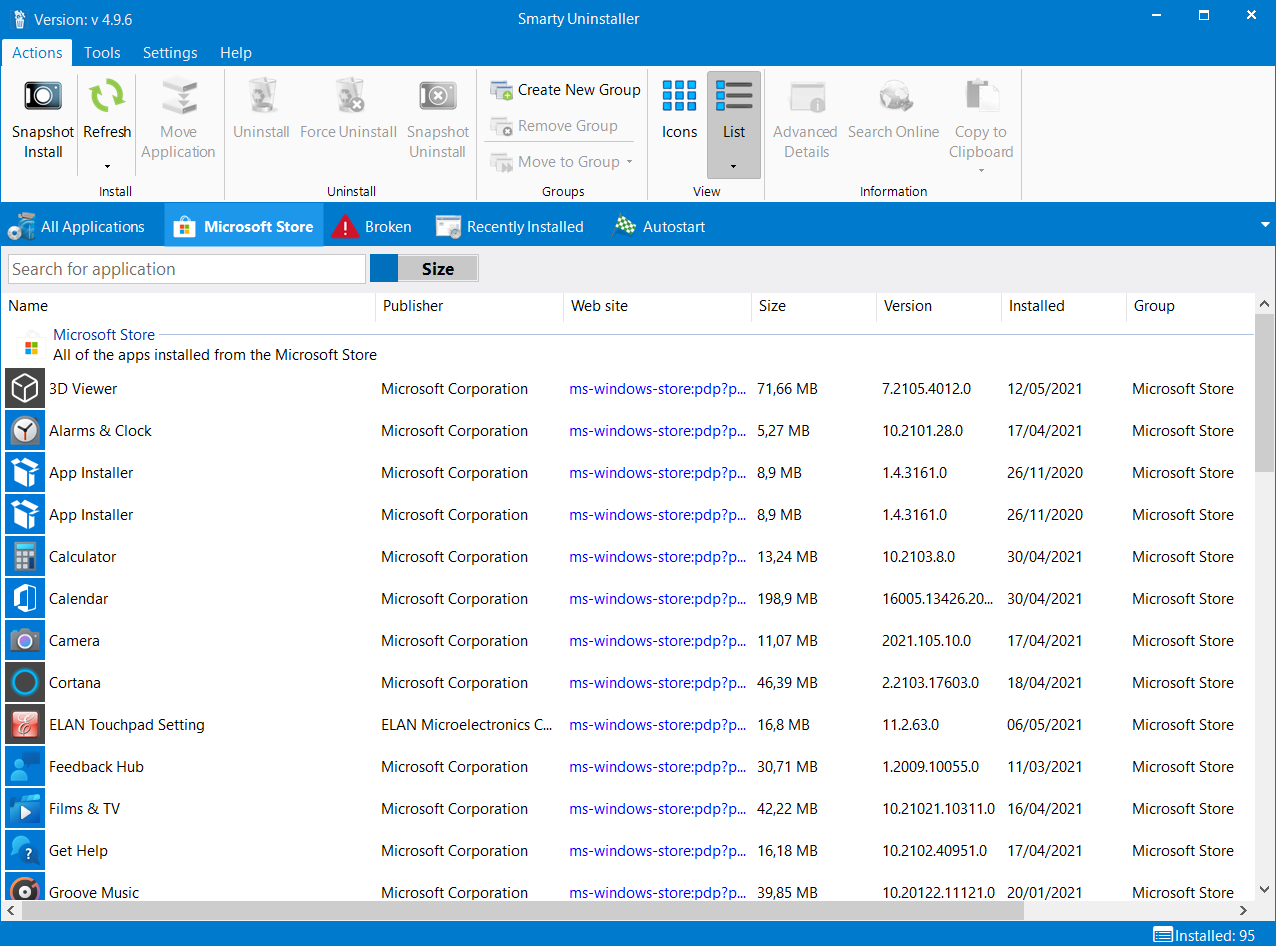This screenshot has width=1276, height=946.
Task: Expand the Move to Group dropdown
Action: pyautogui.click(x=629, y=162)
